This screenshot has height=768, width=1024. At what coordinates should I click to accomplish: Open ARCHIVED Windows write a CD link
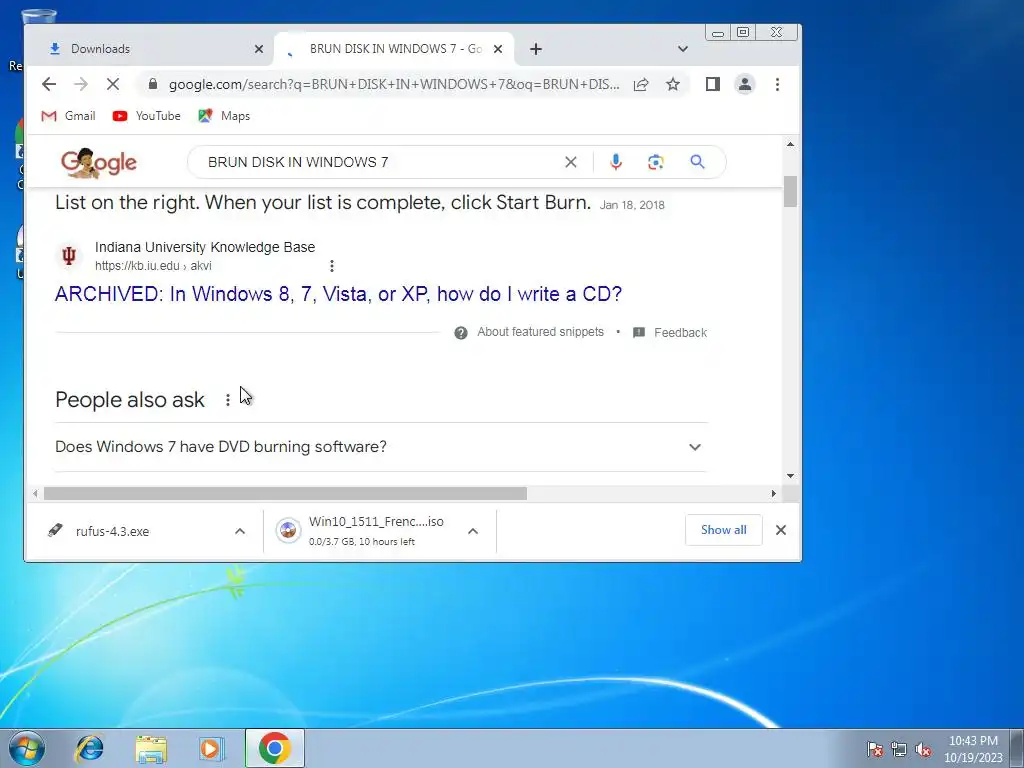tap(338, 295)
